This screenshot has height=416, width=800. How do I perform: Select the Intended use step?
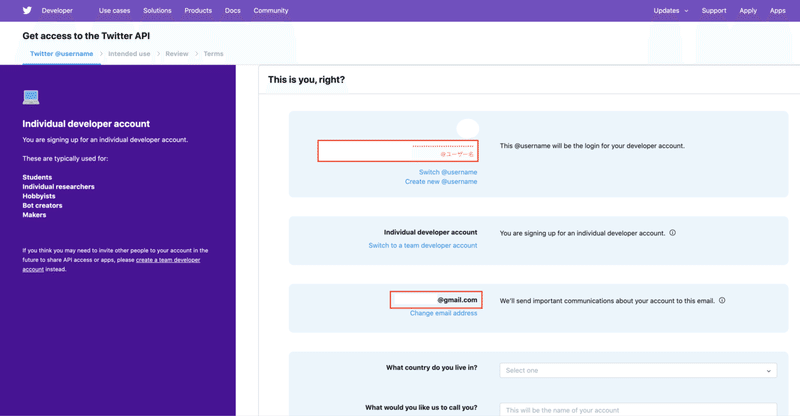click(x=129, y=54)
